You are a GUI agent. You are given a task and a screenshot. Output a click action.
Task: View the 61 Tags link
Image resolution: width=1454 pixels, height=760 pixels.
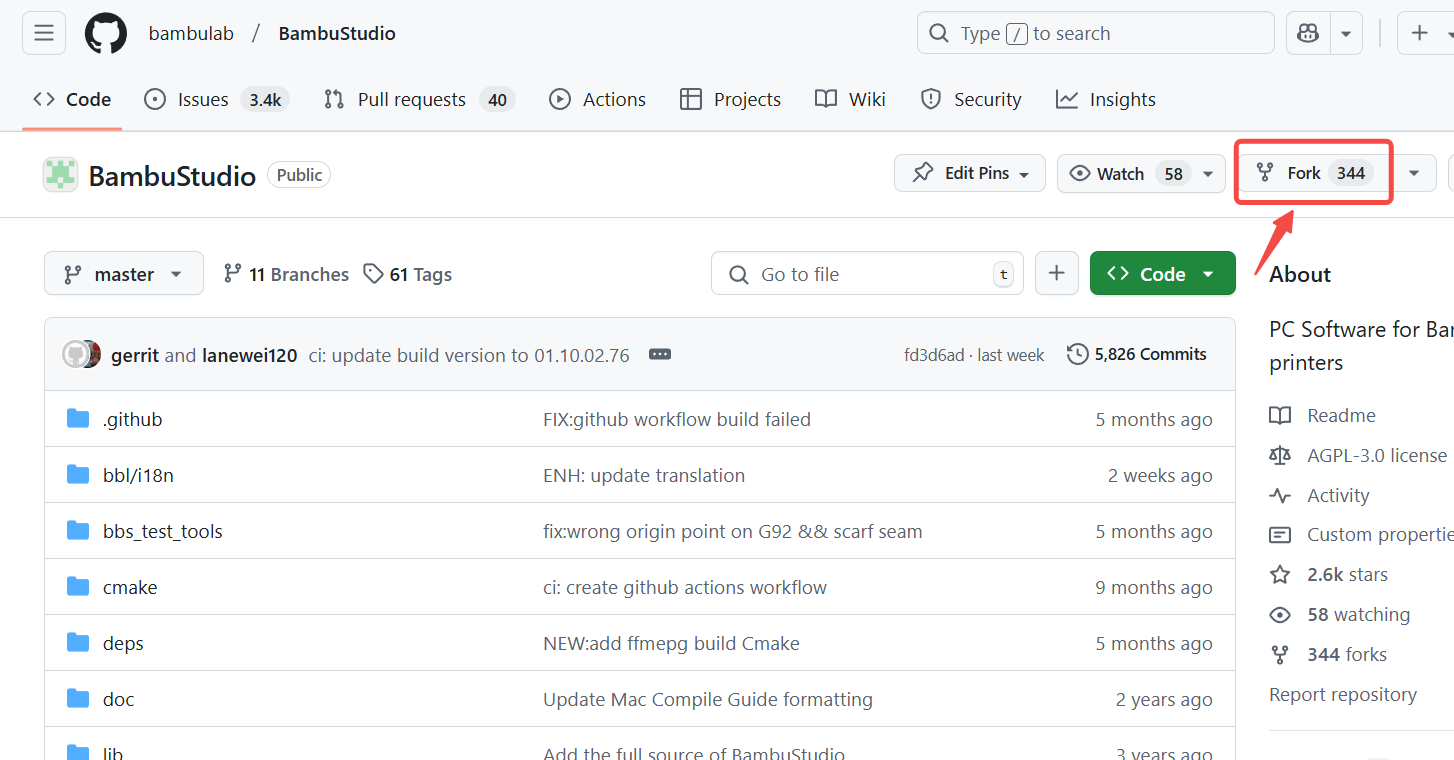[407, 274]
